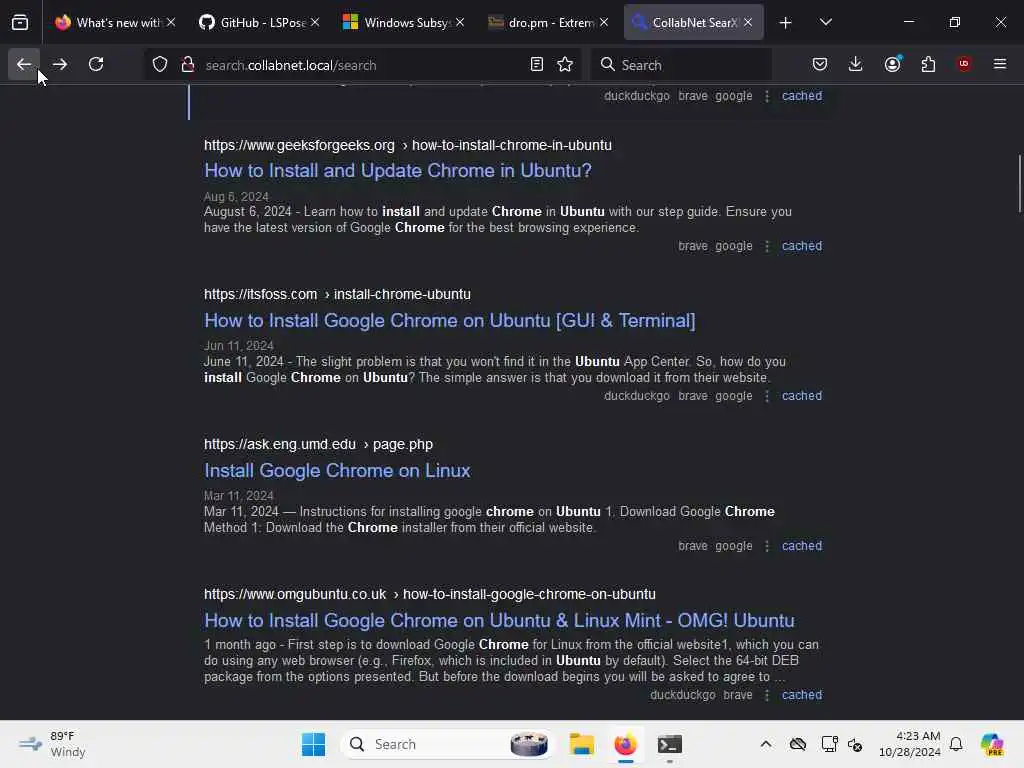Image resolution: width=1024 pixels, height=768 pixels.
Task: Open the tracking protection shield icon
Action: [160, 64]
